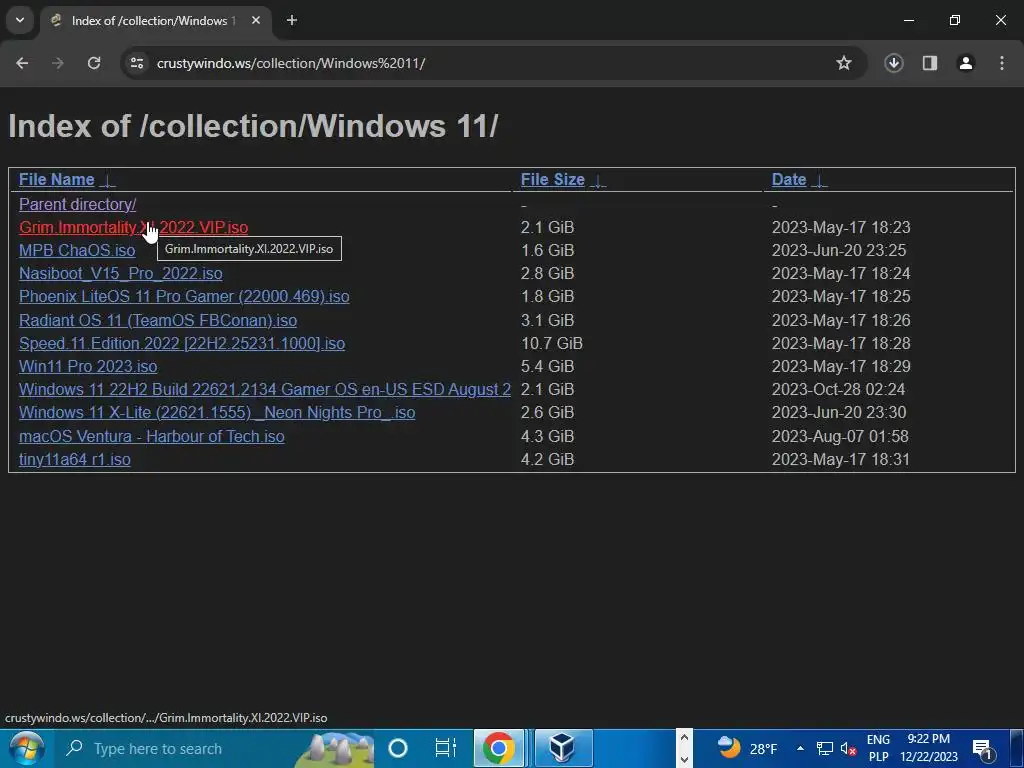
Task: Download macOS Ventura - Harbour of Tech.iso
Action: pos(152,436)
